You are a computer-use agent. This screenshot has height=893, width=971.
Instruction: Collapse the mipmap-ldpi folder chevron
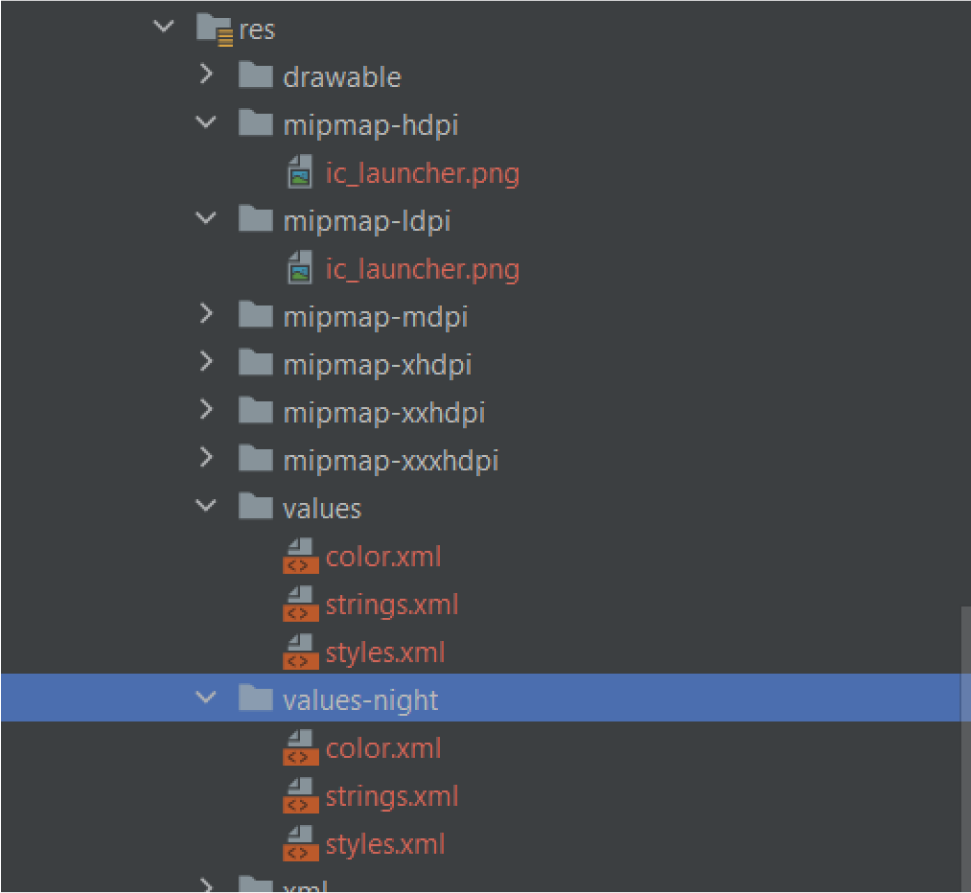tap(206, 218)
